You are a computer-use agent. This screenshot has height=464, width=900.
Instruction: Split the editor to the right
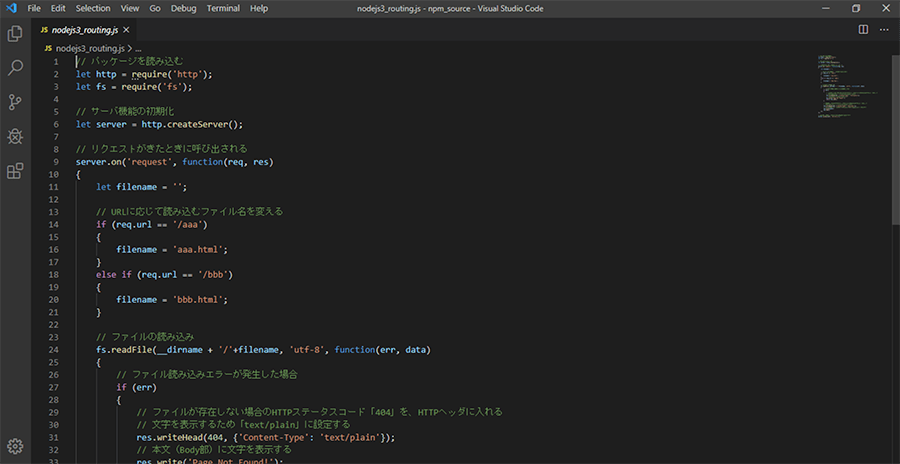[x=863, y=30]
